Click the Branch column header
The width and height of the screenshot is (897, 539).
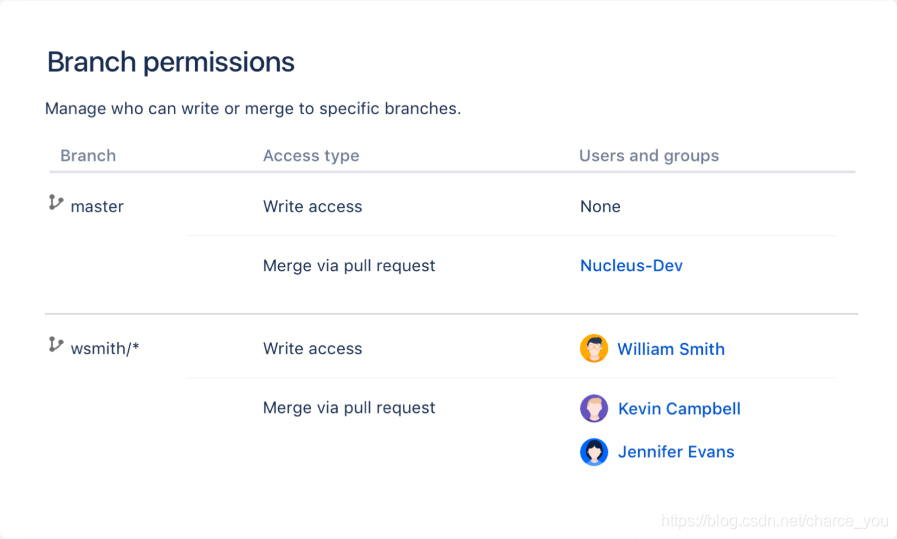click(88, 156)
